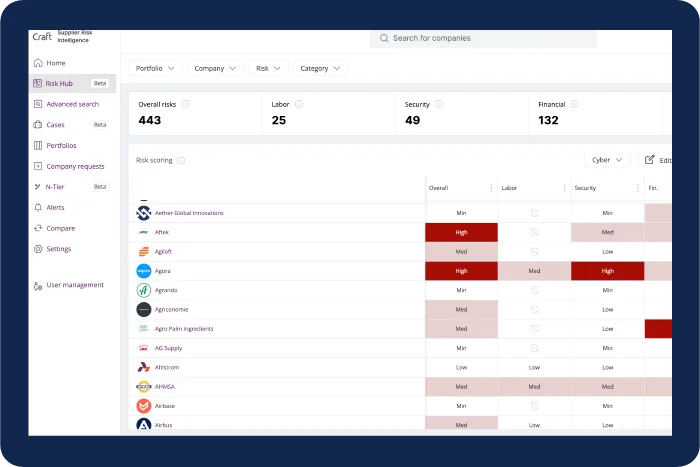Click the Airbase logo icon
Viewport: 700px width, 467px height.
click(x=144, y=406)
